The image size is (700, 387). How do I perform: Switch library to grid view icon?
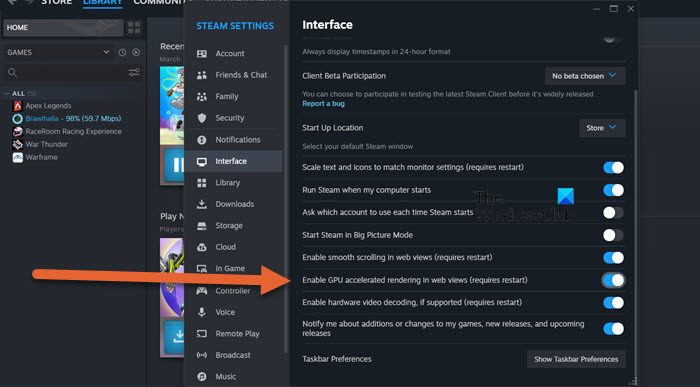tap(134, 28)
